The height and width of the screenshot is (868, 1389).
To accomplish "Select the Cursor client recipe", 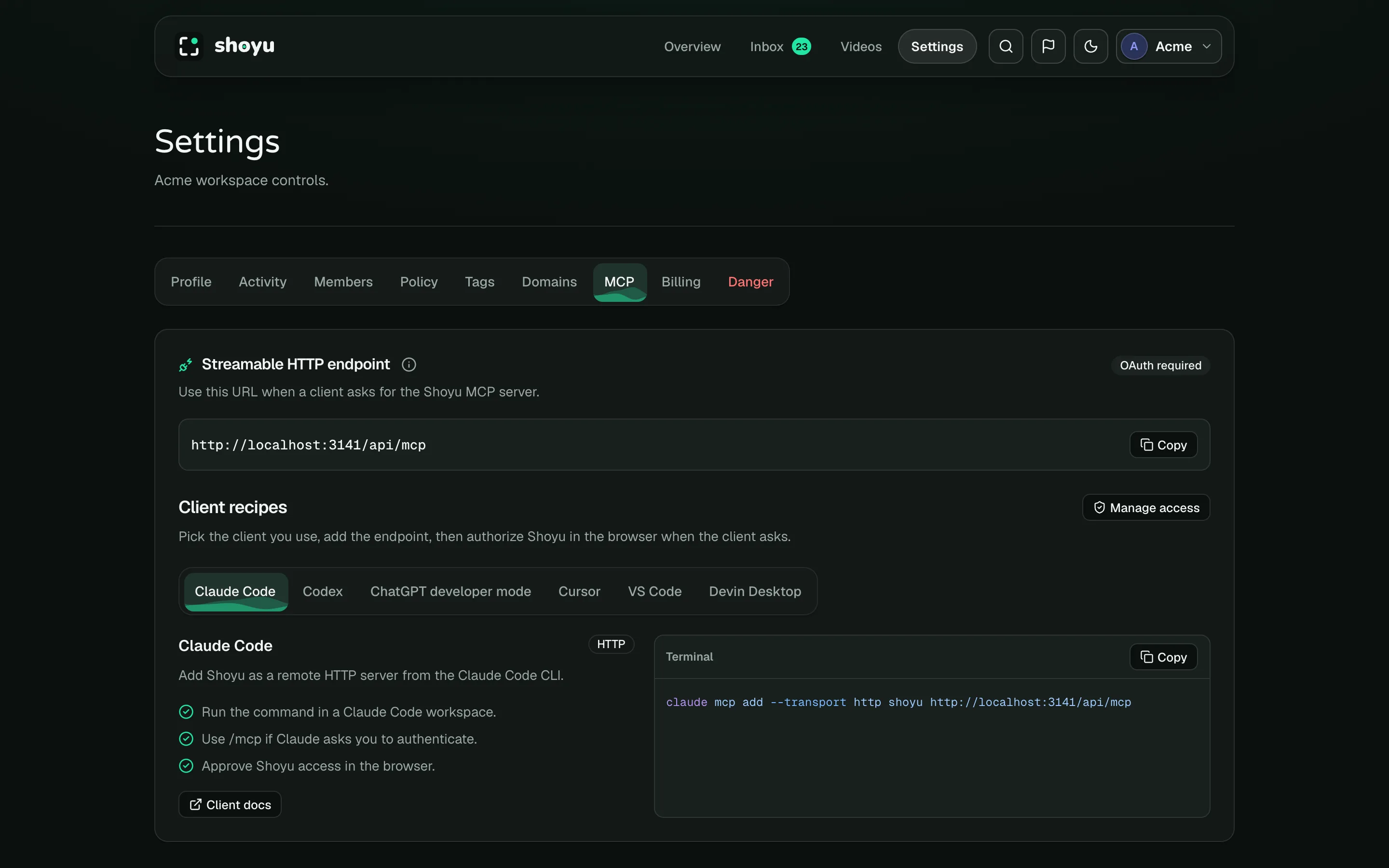I will tap(579, 591).
